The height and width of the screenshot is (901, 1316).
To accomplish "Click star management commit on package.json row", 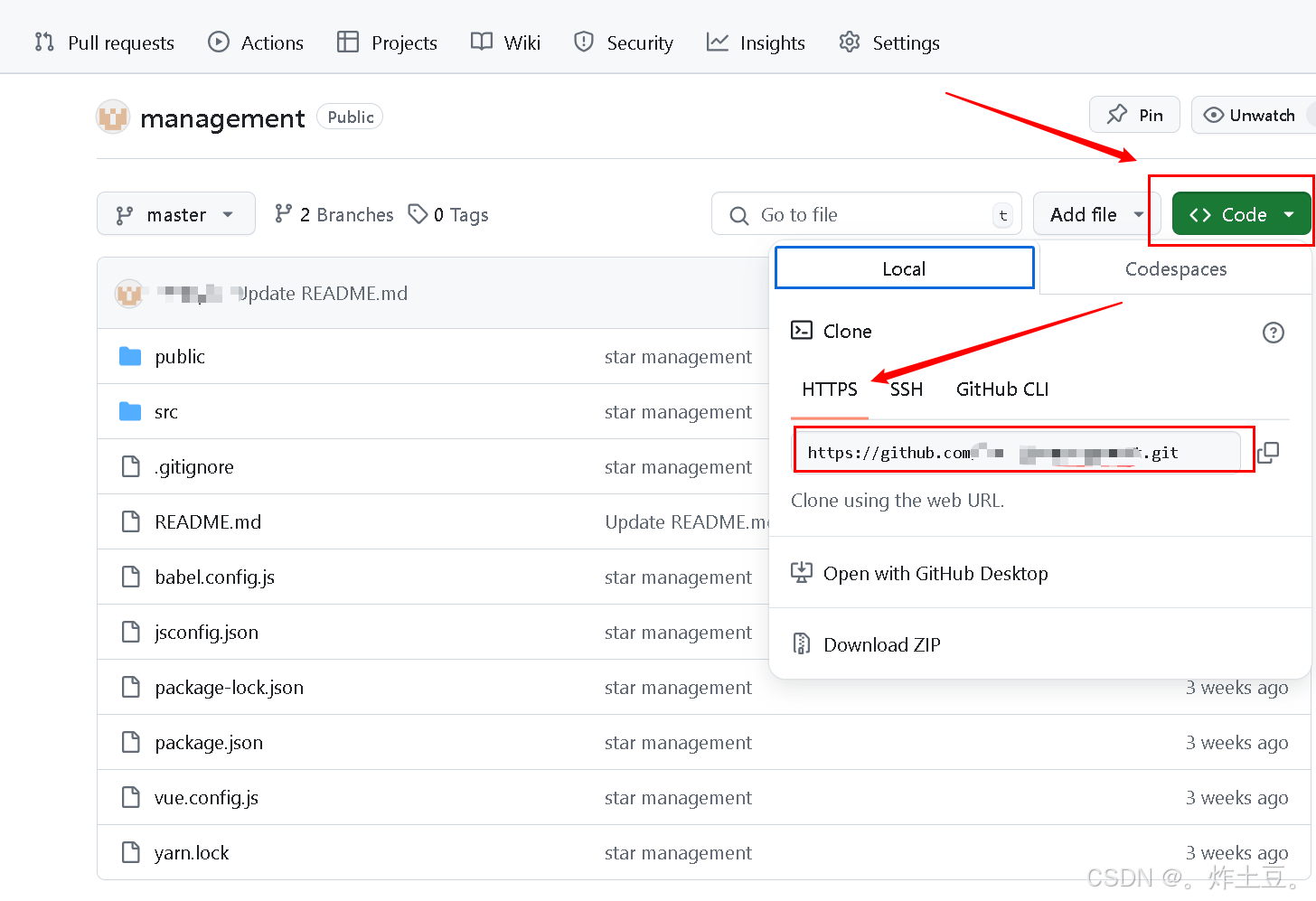I will tap(678, 743).
